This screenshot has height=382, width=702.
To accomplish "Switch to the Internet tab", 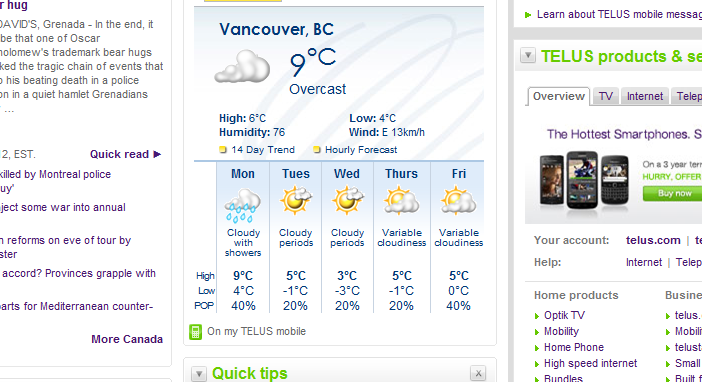I will pos(645,96).
